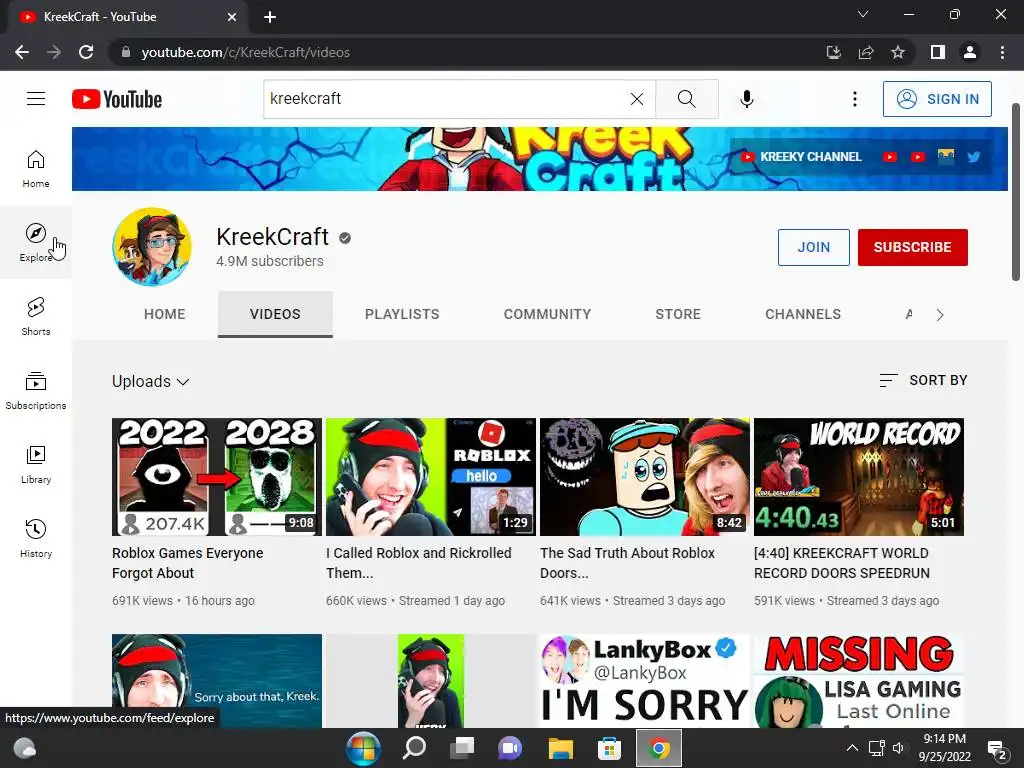Open Shorts in the sidebar
Viewport: 1024px width, 768px height.
click(x=36, y=316)
